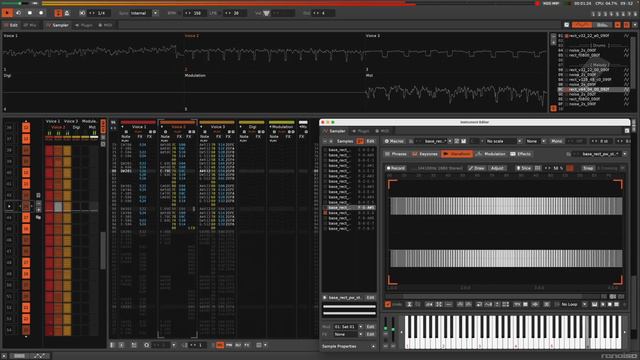The image size is (640, 360).
Task: Click the Record transport button
Action: tap(41, 13)
